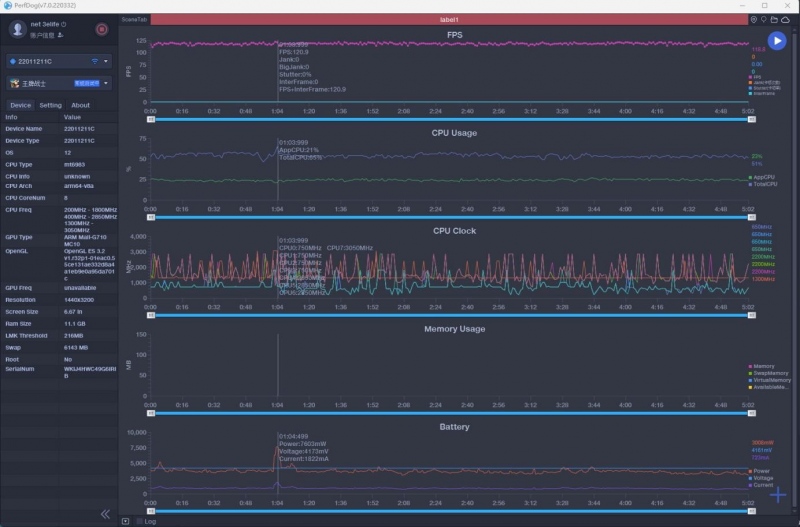Toggle the TotalCPU legend entry

pos(763,184)
